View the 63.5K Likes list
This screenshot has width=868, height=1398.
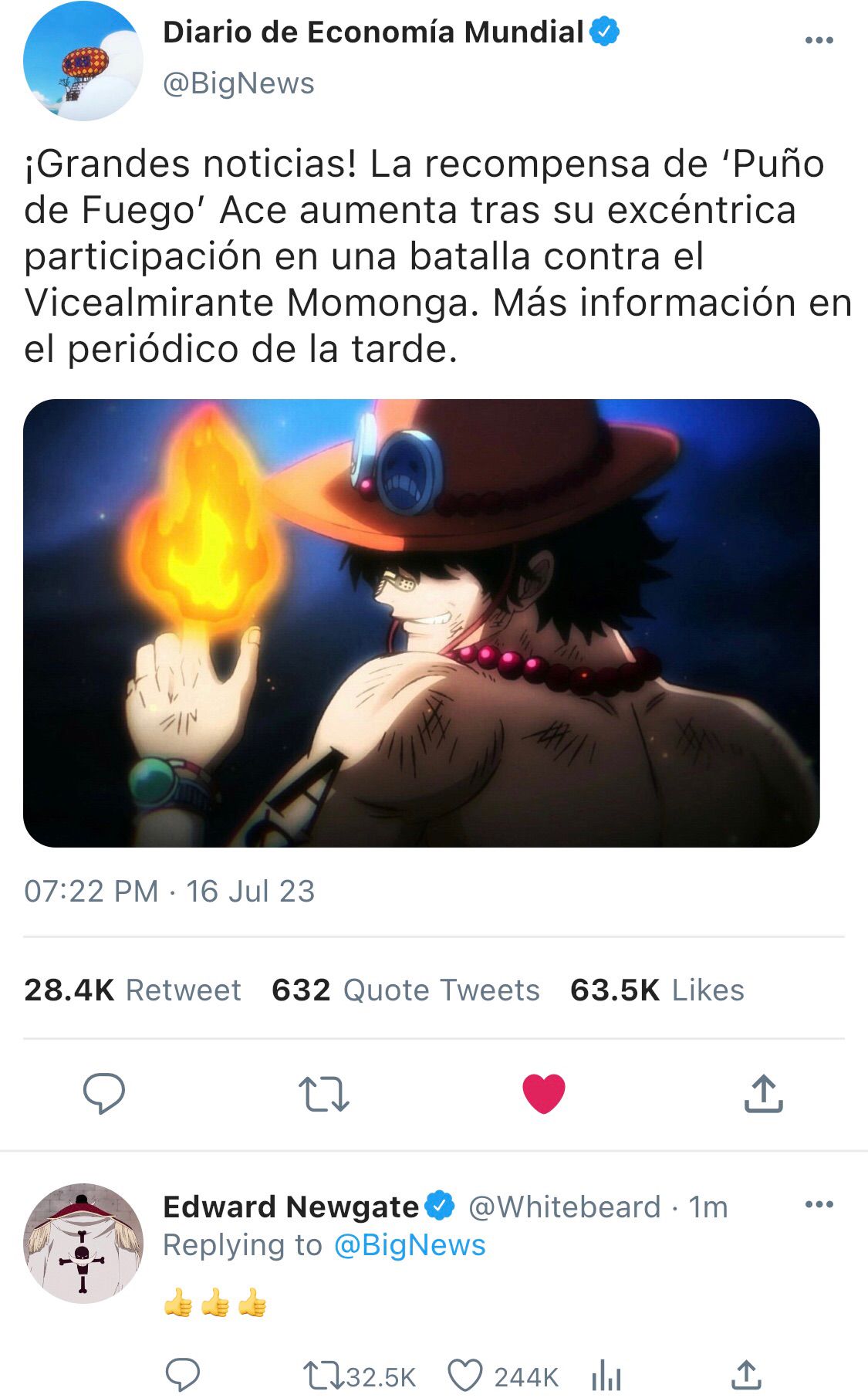tap(657, 990)
